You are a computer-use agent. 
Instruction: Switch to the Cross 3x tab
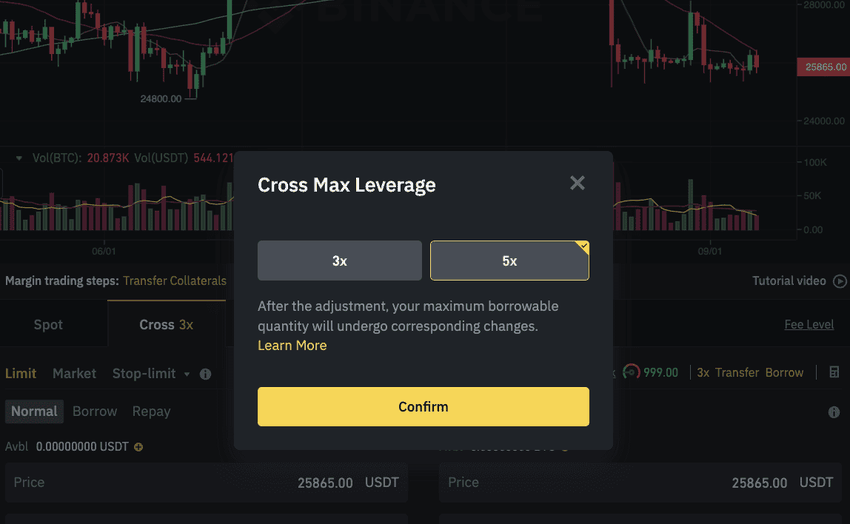pos(166,325)
